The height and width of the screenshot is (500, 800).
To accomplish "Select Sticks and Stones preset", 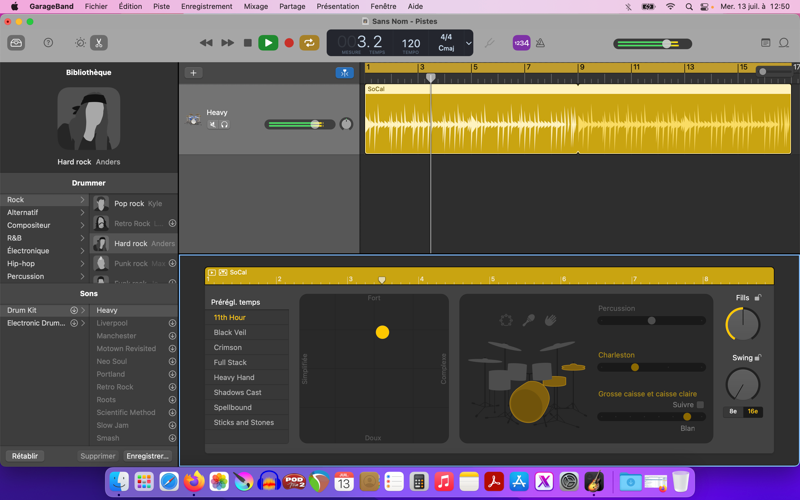I will click(247, 422).
